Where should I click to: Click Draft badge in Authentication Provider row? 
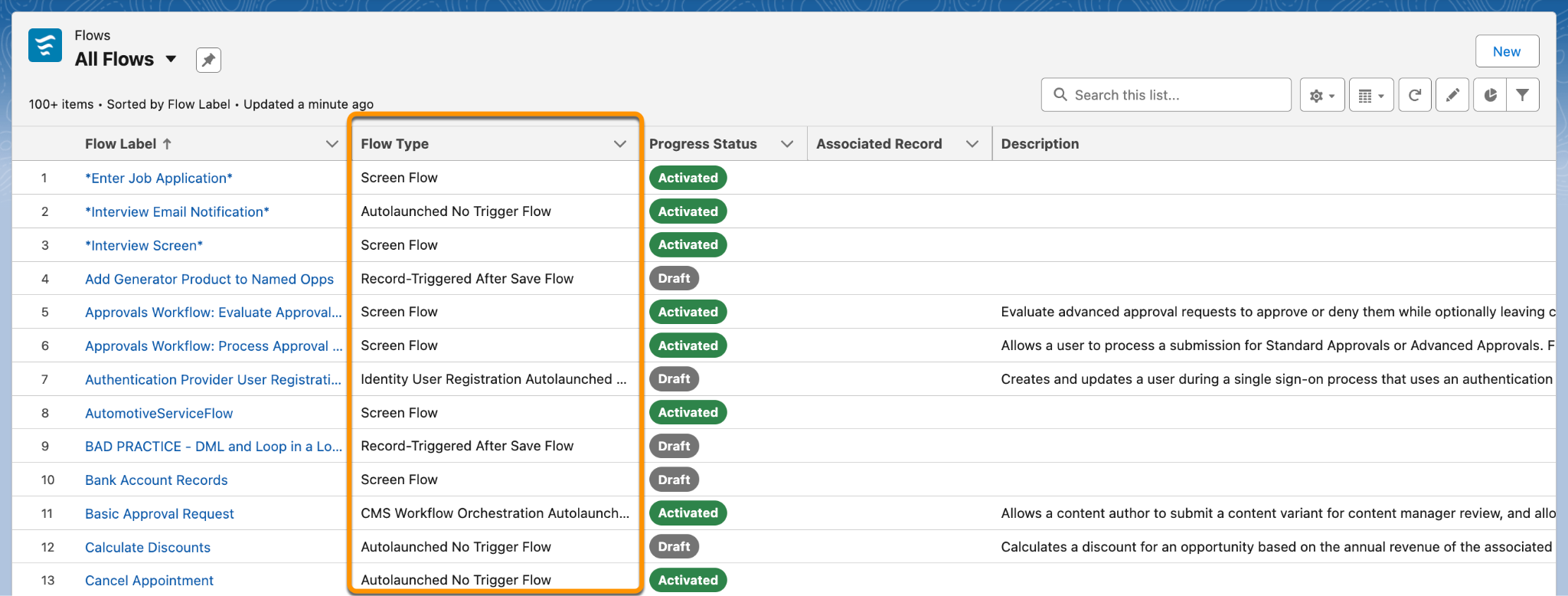[674, 378]
